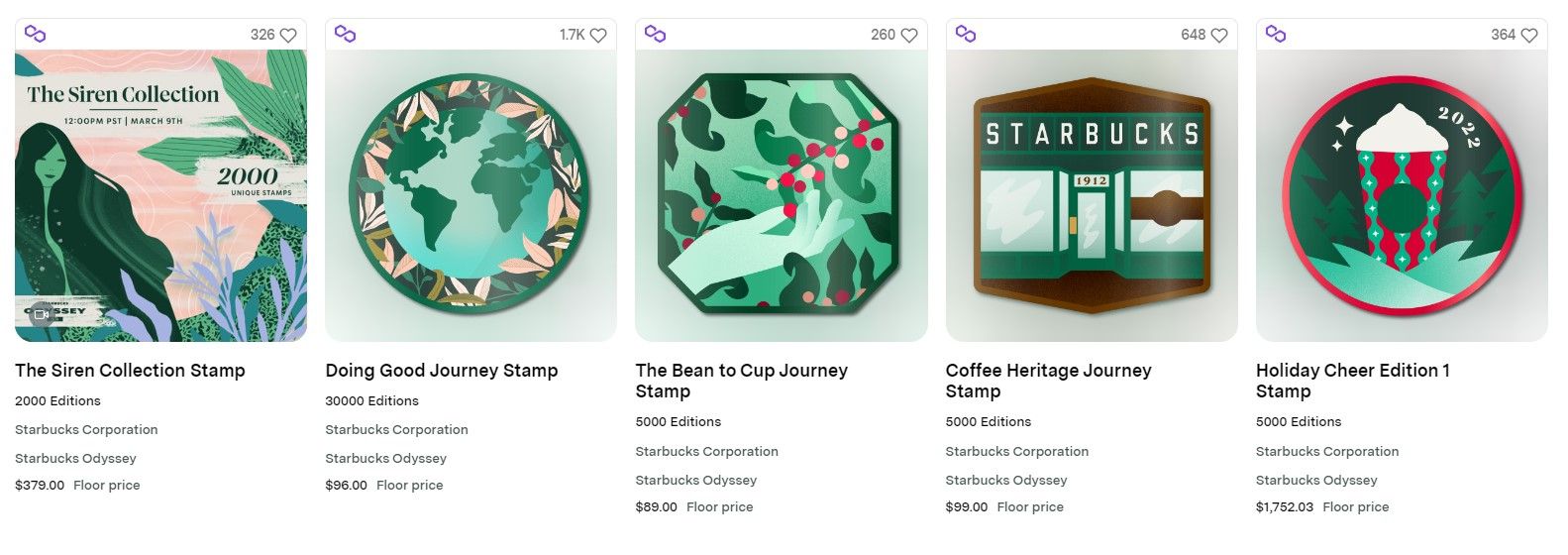
Task: Favorite the Doing Good Journey Stamp
Action: 598,35
